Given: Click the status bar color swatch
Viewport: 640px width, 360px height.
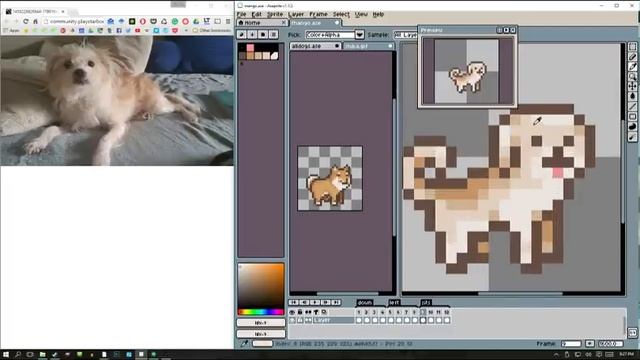Looking at the screenshot, I should tap(262, 344).
